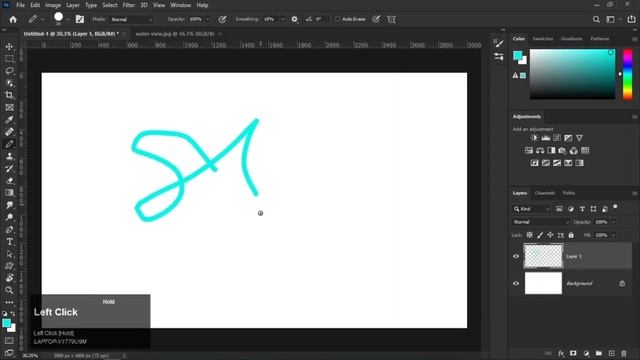Viewport: 640px width, 360px height.
Task: Select the Rectangular Marquee tool
Action: tap(9, 59)
